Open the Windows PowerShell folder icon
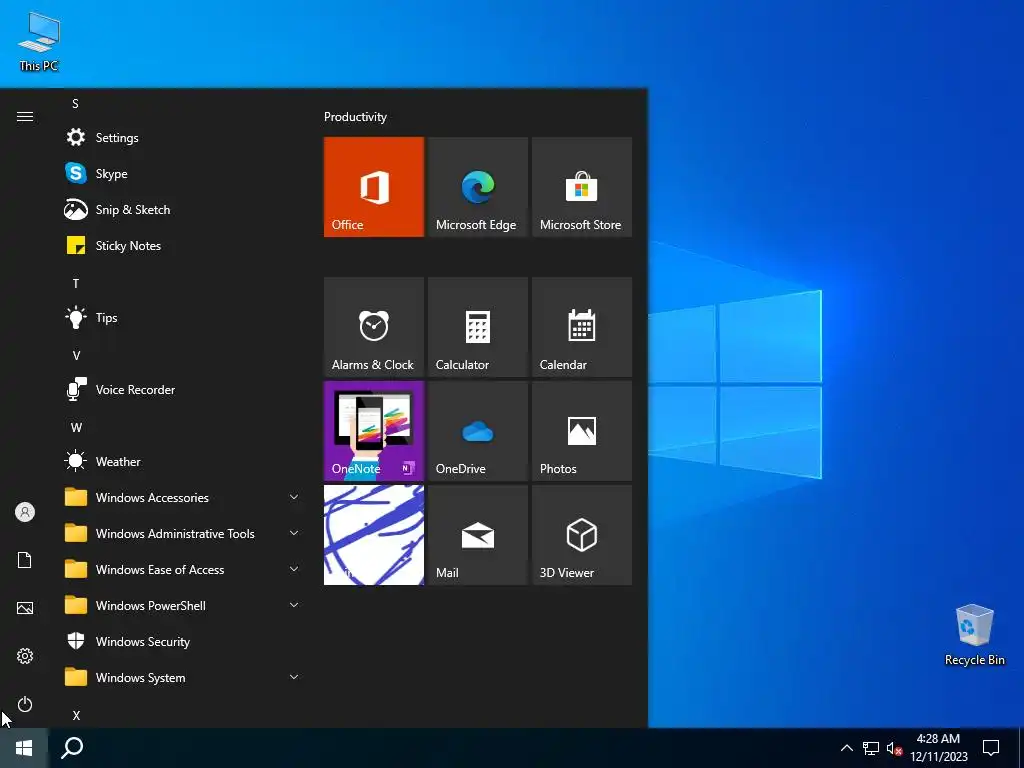 pos(76,605)
